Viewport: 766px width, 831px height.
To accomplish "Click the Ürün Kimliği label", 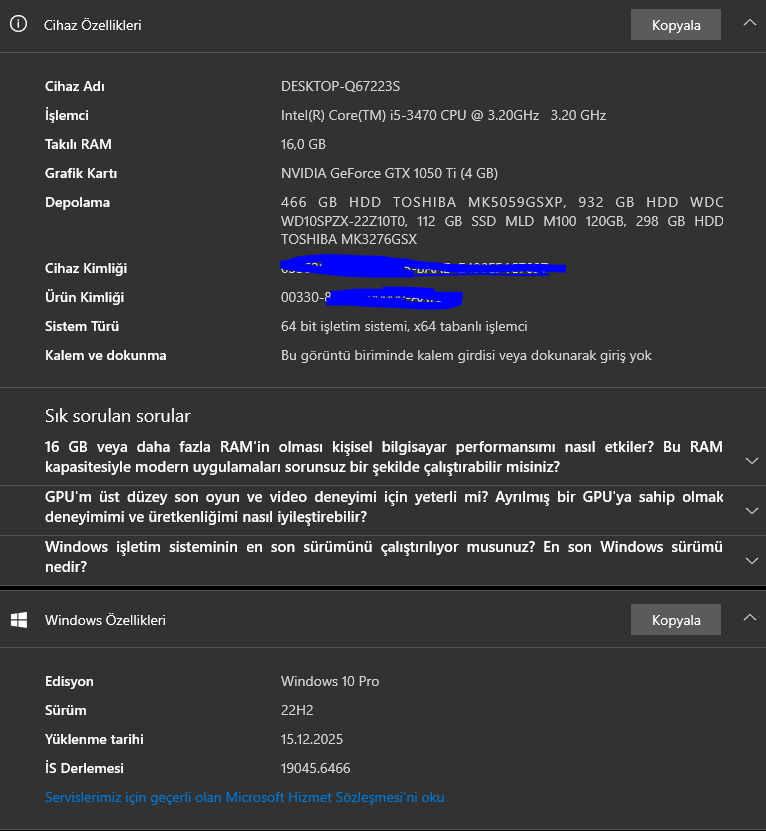I will (84, 297).
